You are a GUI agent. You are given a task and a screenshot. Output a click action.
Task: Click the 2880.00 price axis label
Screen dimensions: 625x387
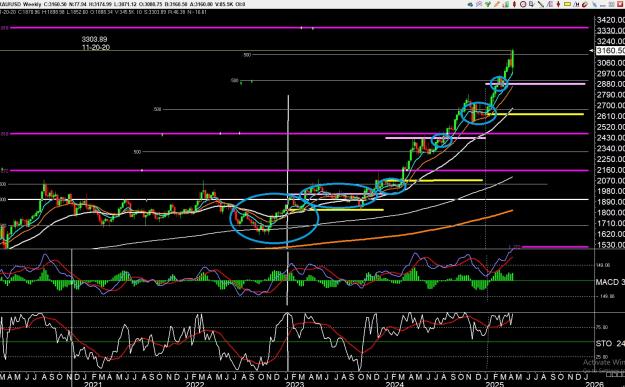coord(611,84)
